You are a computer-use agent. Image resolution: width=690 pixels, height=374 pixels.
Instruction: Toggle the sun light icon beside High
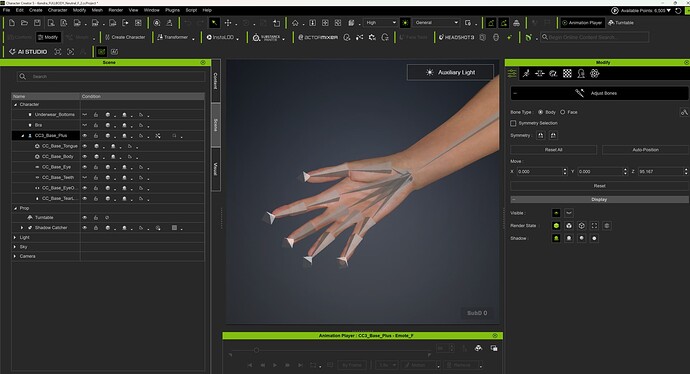click(405, 22)
